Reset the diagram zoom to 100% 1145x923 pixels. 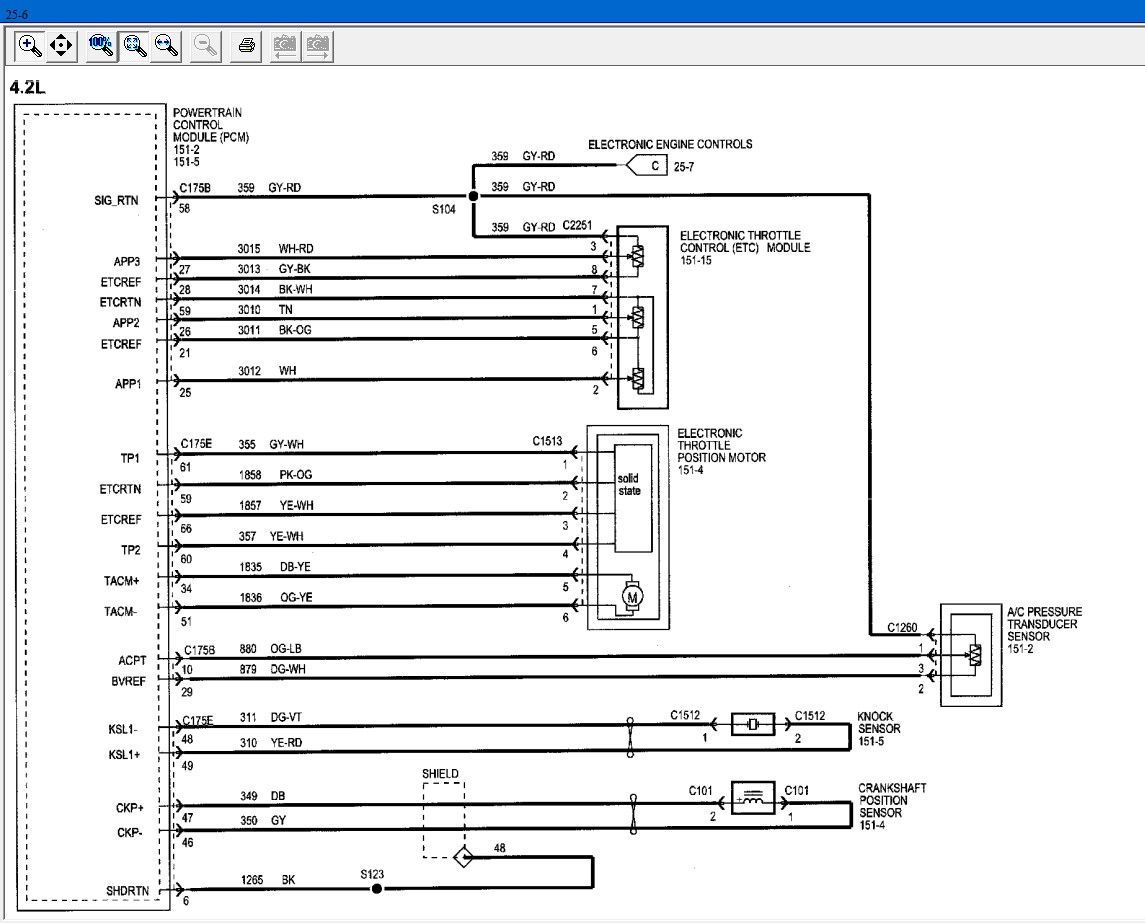click(101, 45)
